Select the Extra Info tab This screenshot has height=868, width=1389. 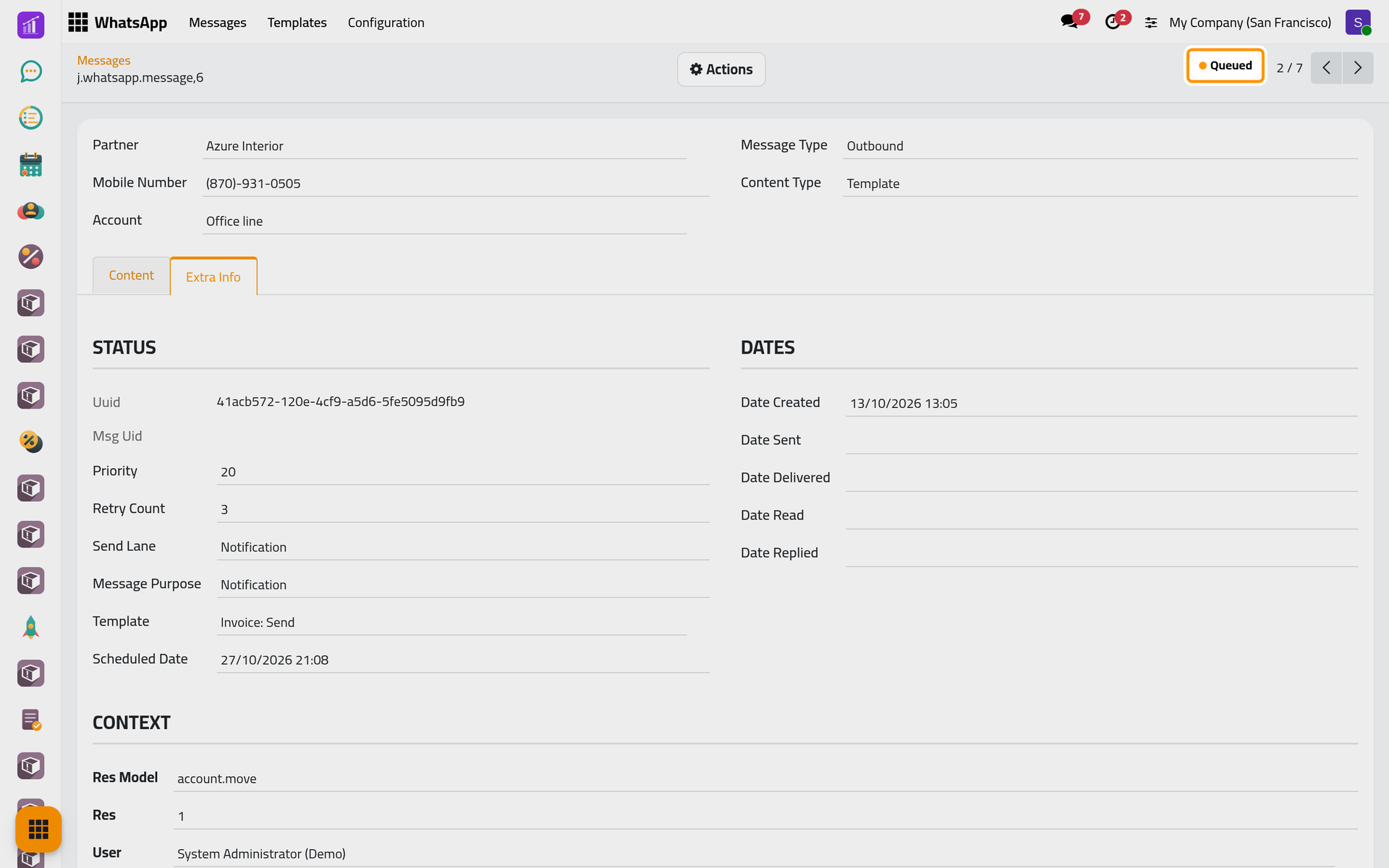pos(213,276)
